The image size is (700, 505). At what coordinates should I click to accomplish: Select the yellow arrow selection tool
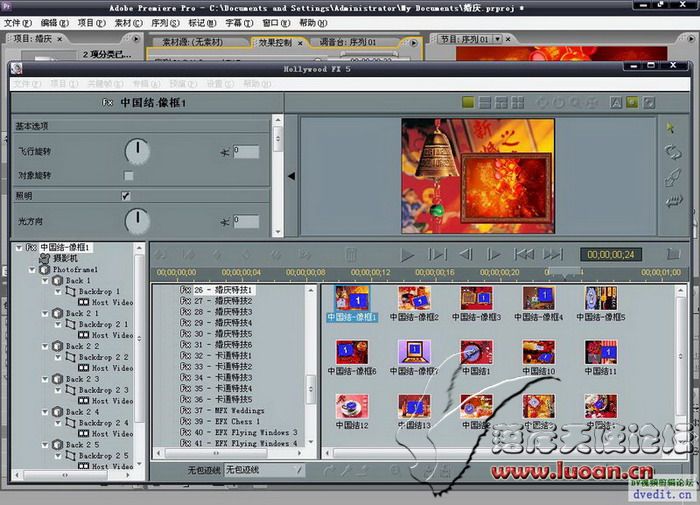[671, 128]
